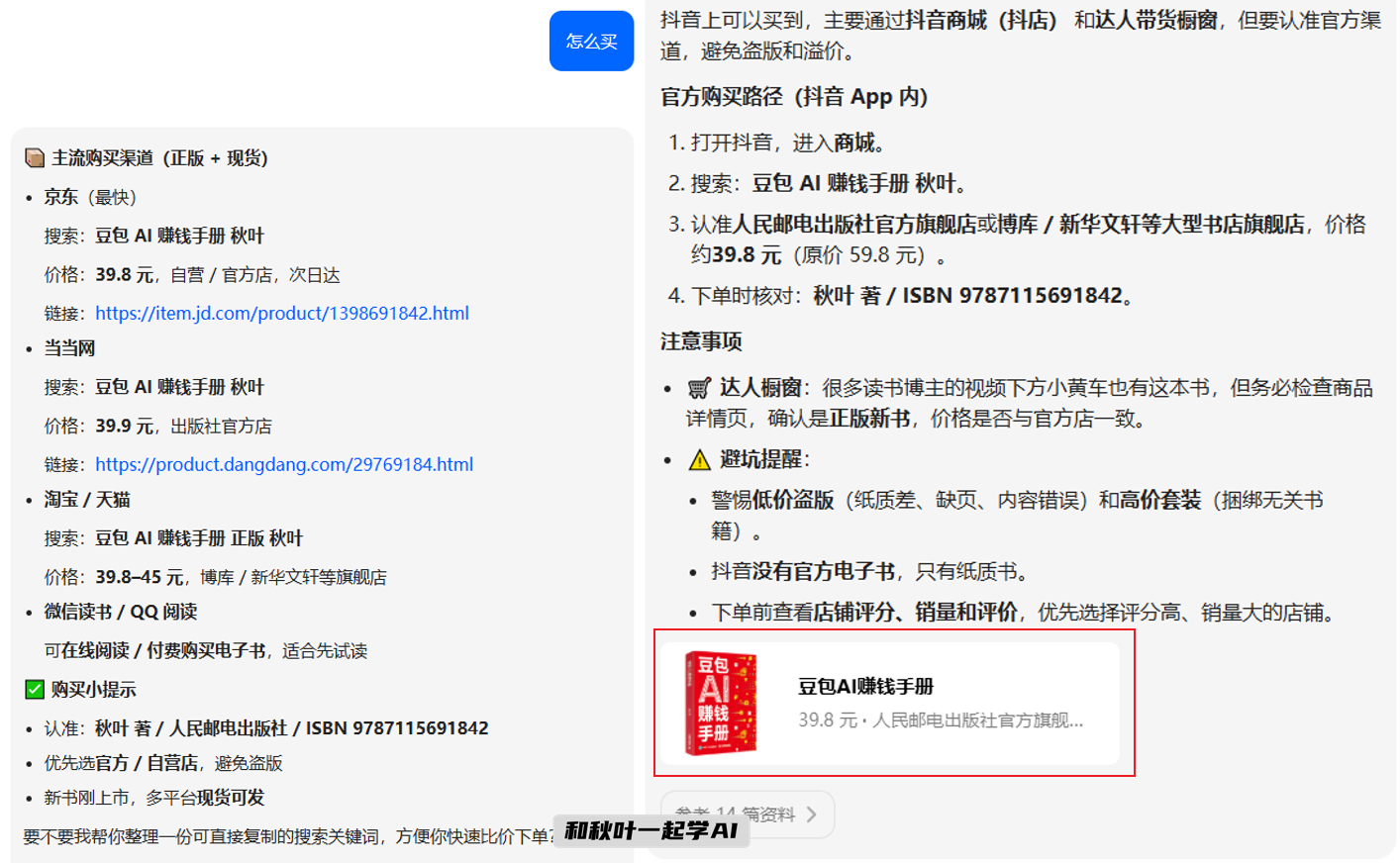This screenshot has width=1400, height=863.
Task: Click the 微信读书 / QQ 阅读 heading
Action: tap(119, 613)
